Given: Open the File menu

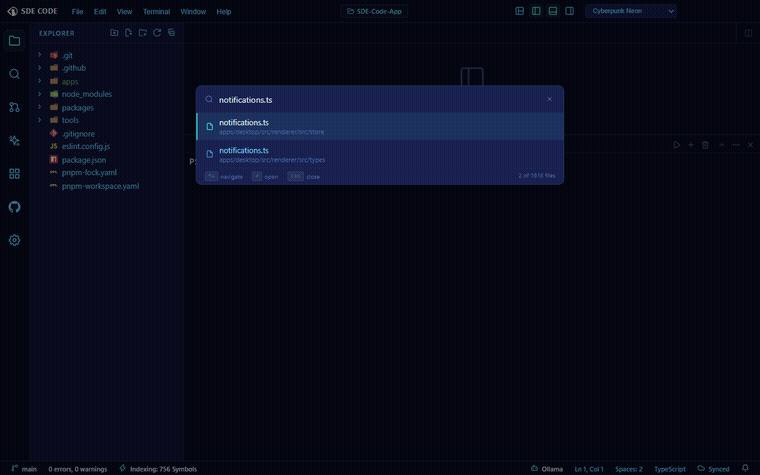Looking at the screenshot, I should click(78, 12).
